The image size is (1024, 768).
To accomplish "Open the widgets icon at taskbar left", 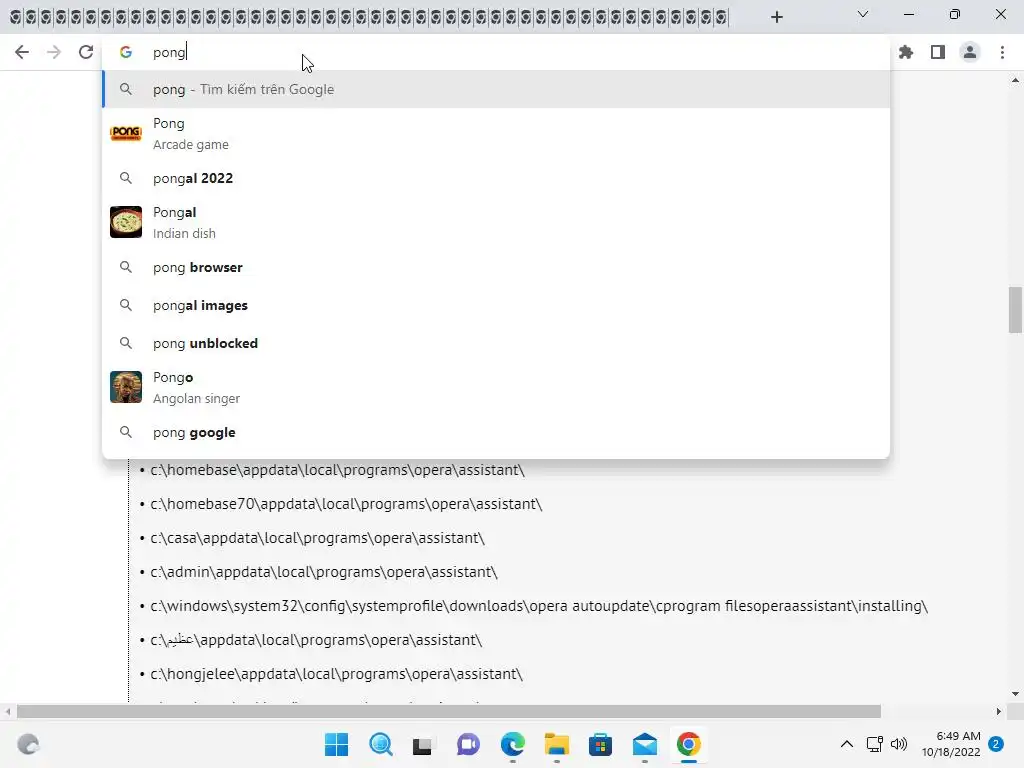I will coord(28,744).
